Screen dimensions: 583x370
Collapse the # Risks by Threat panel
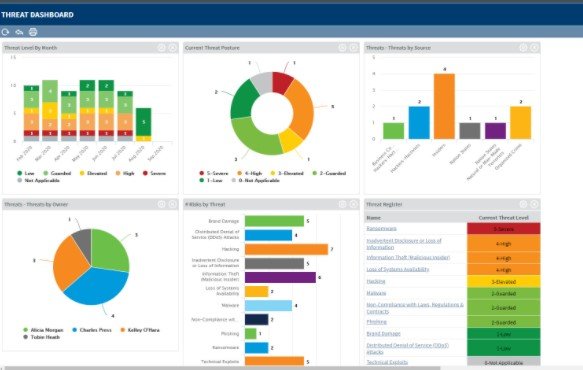click(354, 204)
